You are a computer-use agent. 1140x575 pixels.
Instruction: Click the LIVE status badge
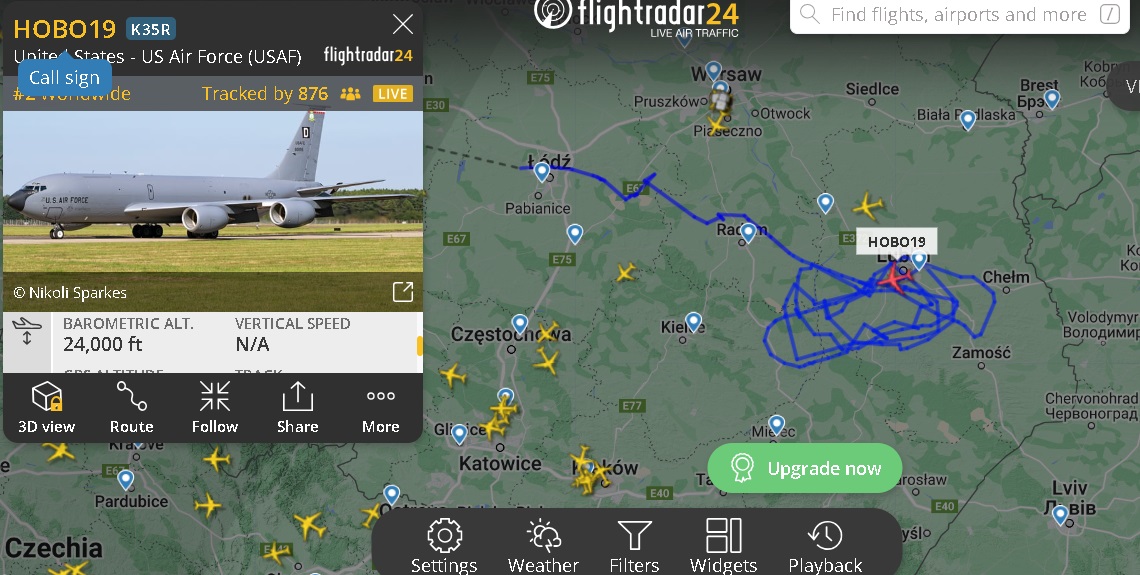pyautogui.click(x=393, y=94)
